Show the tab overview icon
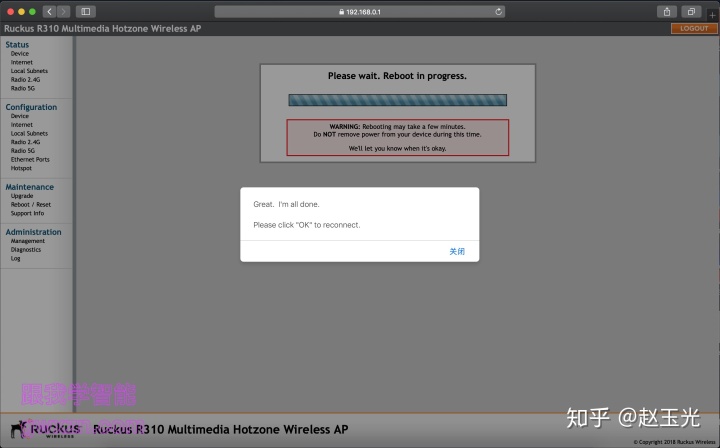This screenshot has width=720, height=448. [x=691, y=12]
